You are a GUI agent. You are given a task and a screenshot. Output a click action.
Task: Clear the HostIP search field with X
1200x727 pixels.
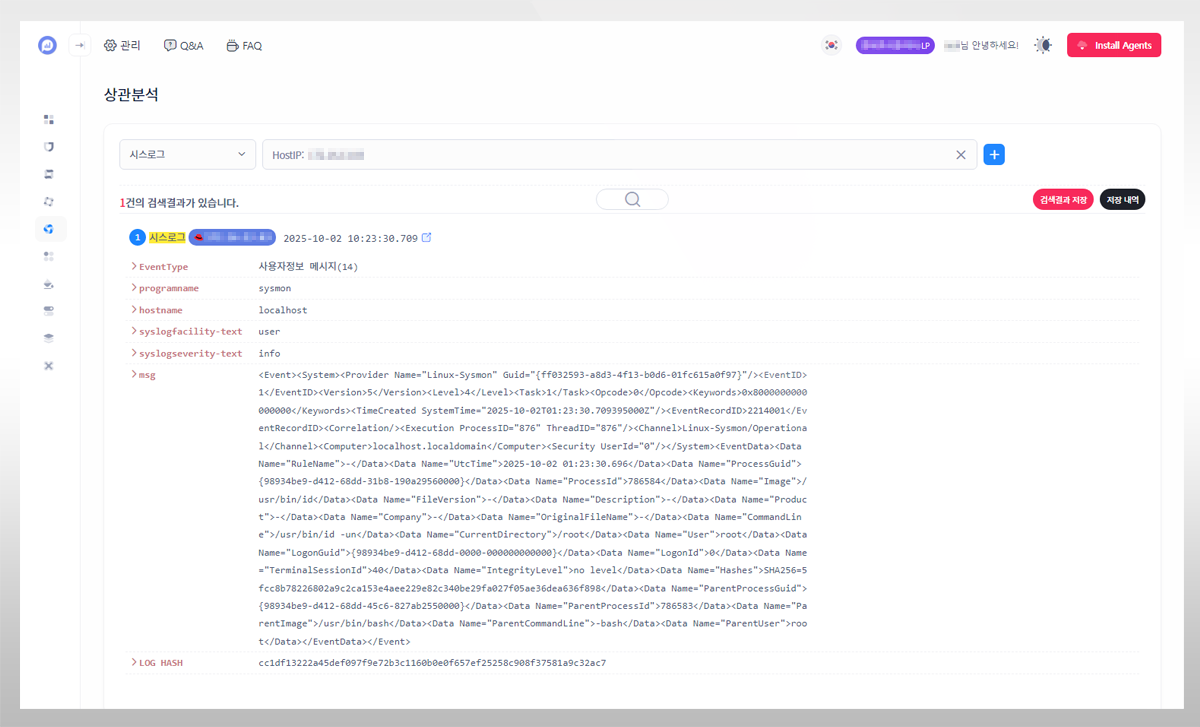point(961,155)
